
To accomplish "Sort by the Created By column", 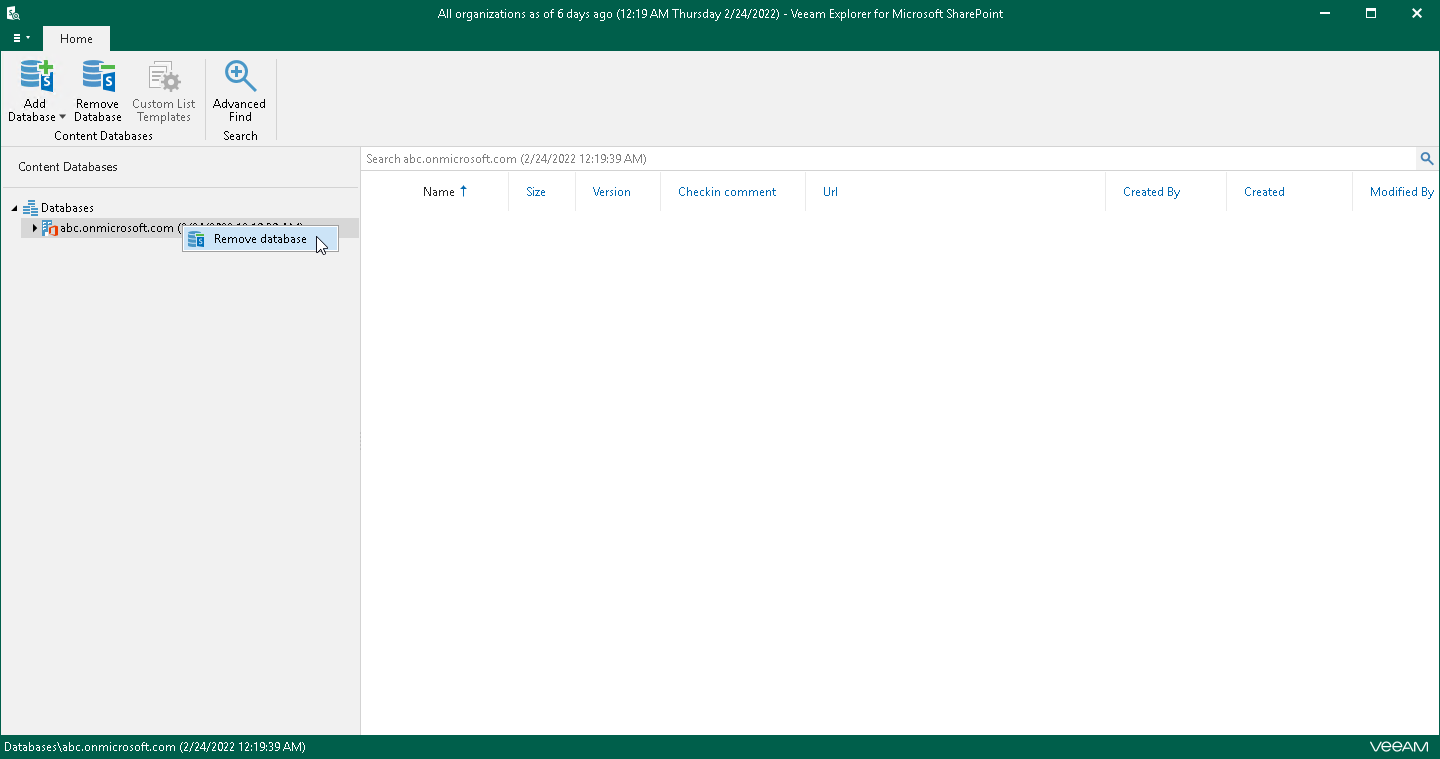I will pyautogui.click(x=1151, y=192).
